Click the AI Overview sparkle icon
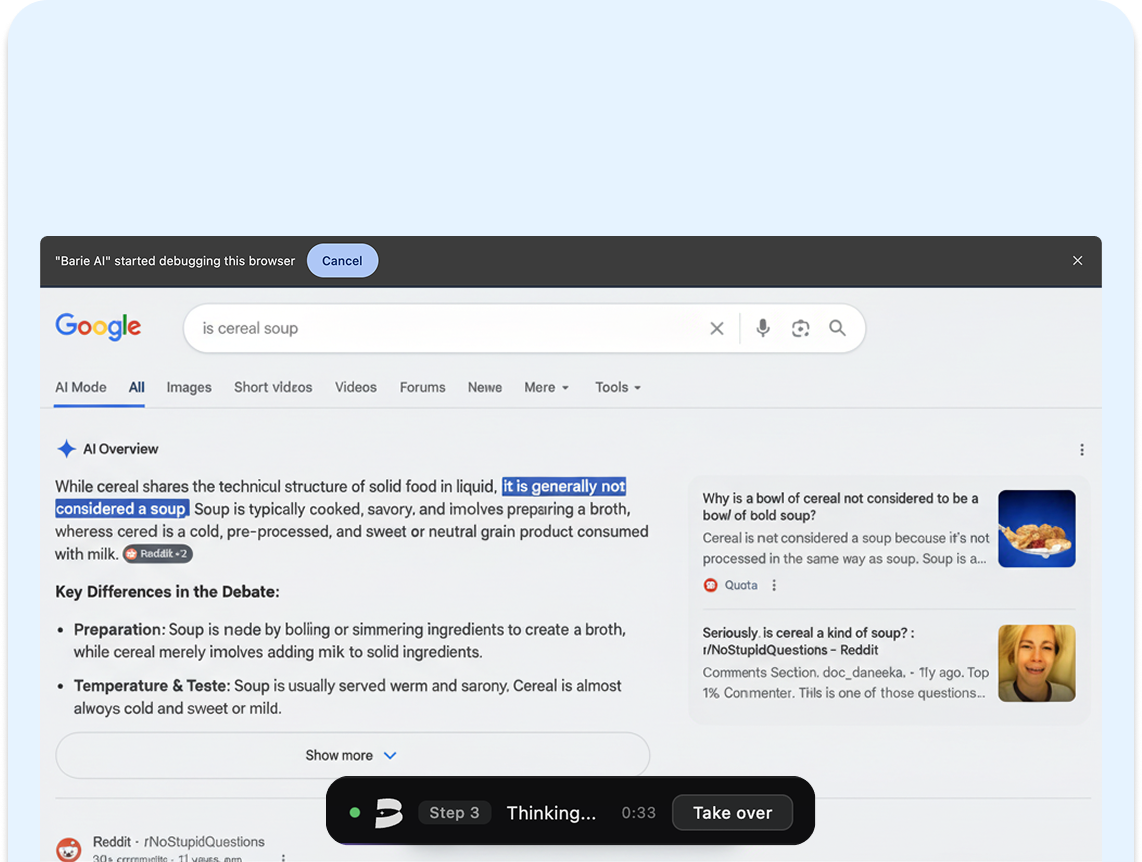Image resolution: width=1142 pixels, height=862 pixels. (x=66, y=448)
